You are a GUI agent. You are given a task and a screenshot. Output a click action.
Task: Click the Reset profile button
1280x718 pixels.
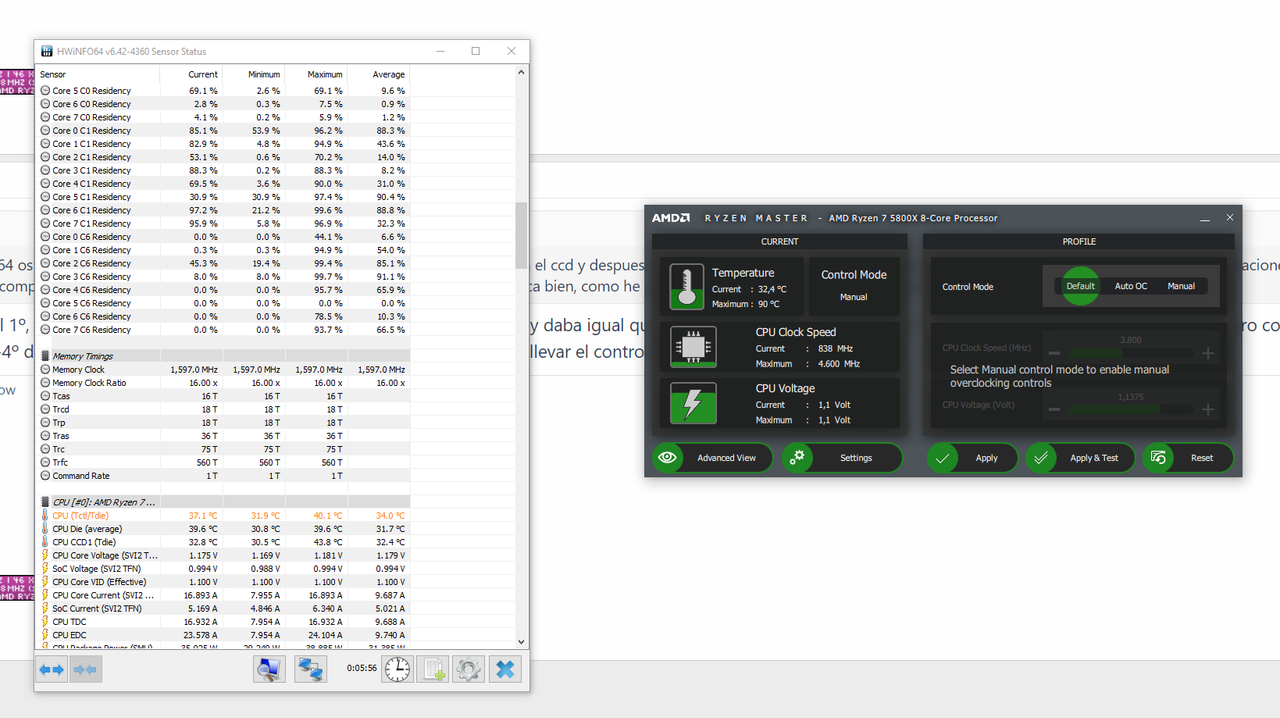pyautogui.click(x=1189, y=458)
